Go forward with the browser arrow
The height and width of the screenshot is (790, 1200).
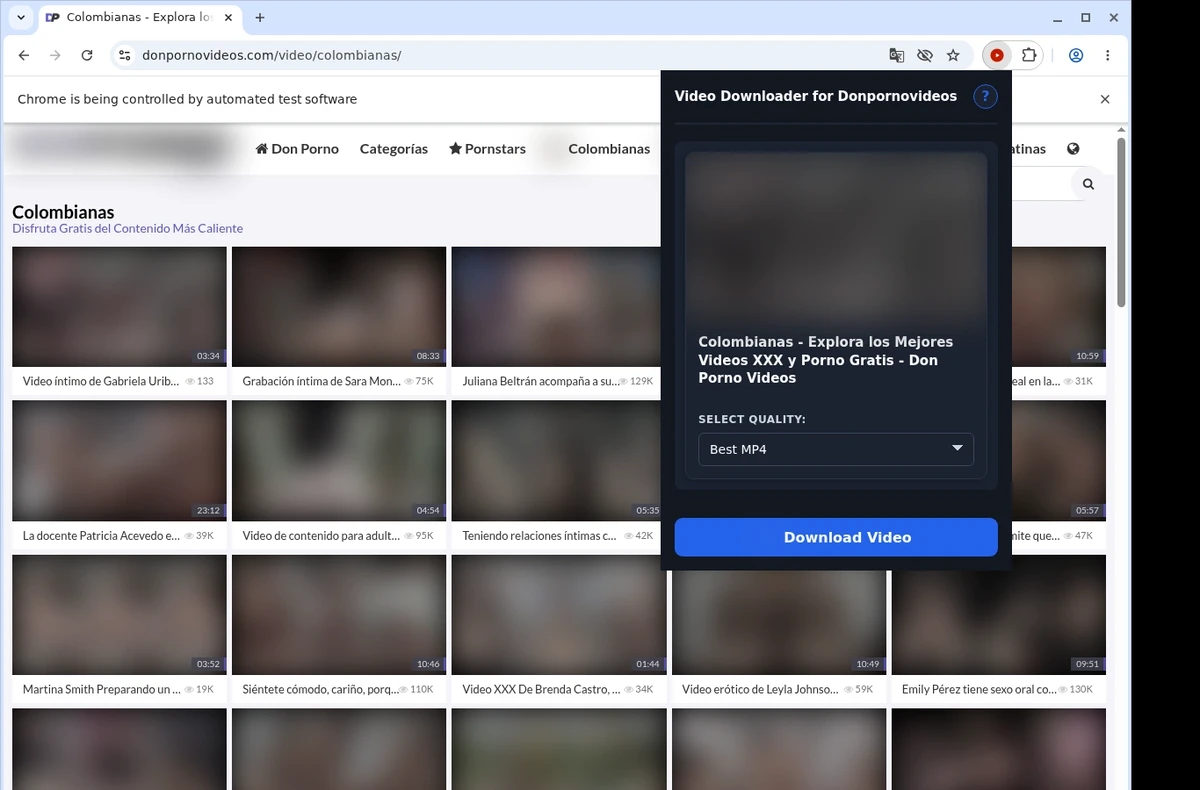(55, 55)
